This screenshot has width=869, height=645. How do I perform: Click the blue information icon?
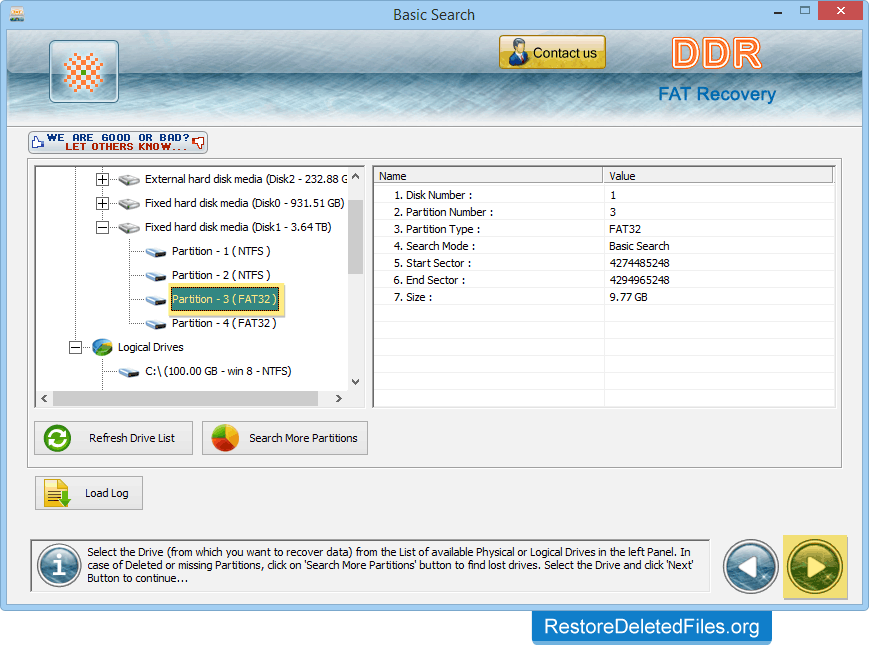pyautogui.click(x=59, y=566)
